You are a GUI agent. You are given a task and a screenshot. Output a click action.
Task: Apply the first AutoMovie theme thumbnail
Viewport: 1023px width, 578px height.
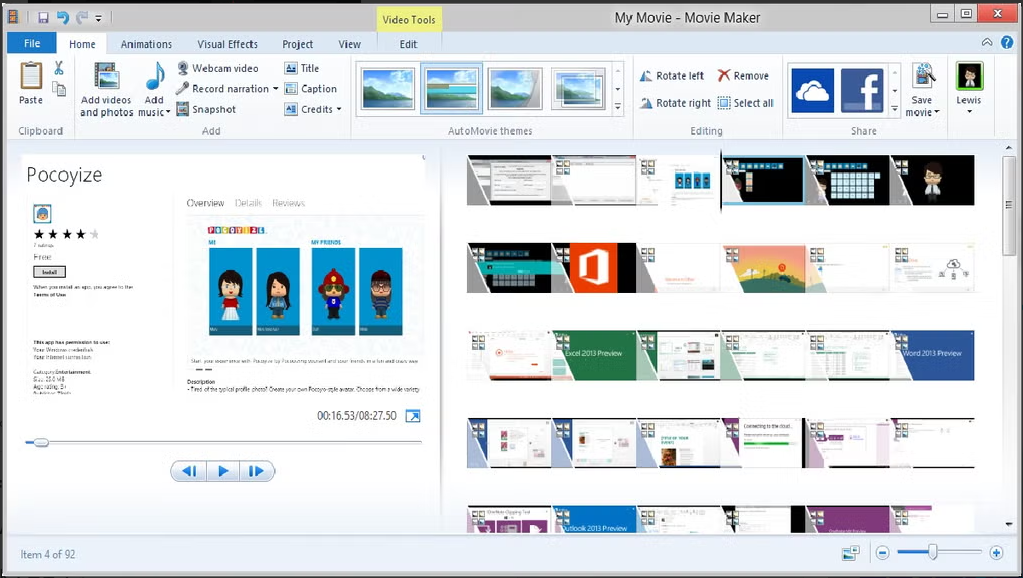coord(388,88)
